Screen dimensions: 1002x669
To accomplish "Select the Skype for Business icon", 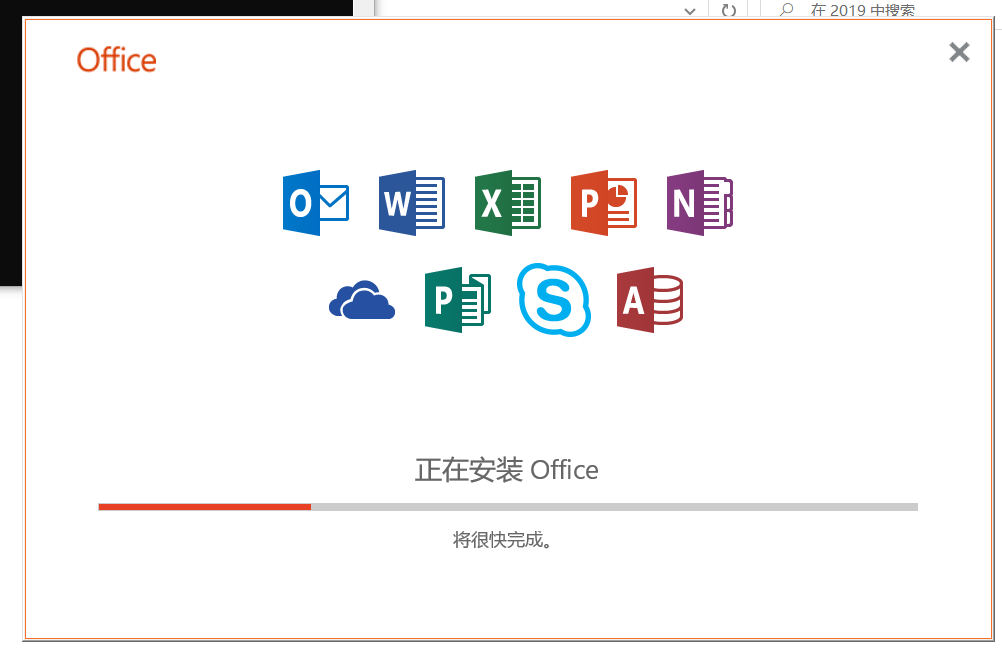I will coord(553,300).
